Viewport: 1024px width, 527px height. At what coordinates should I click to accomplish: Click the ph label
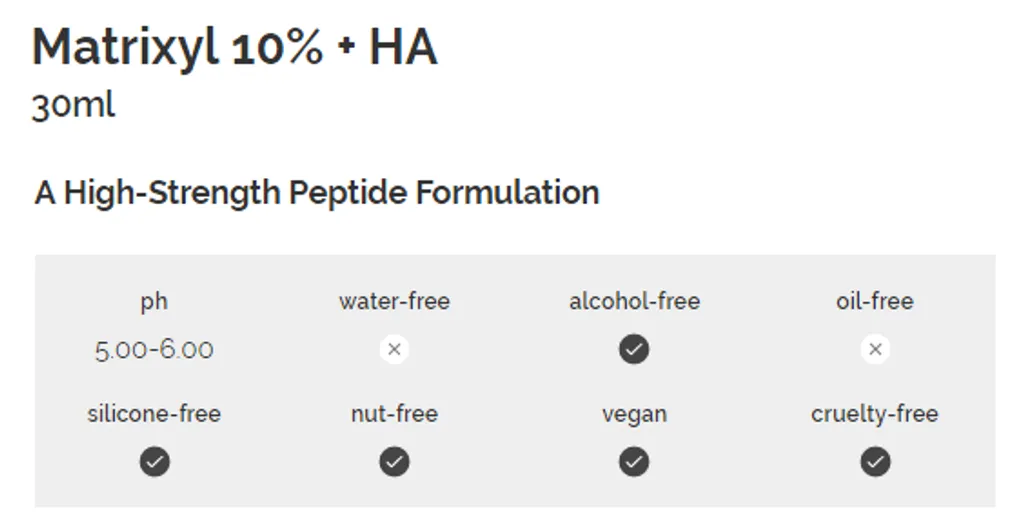pos(154,302)
